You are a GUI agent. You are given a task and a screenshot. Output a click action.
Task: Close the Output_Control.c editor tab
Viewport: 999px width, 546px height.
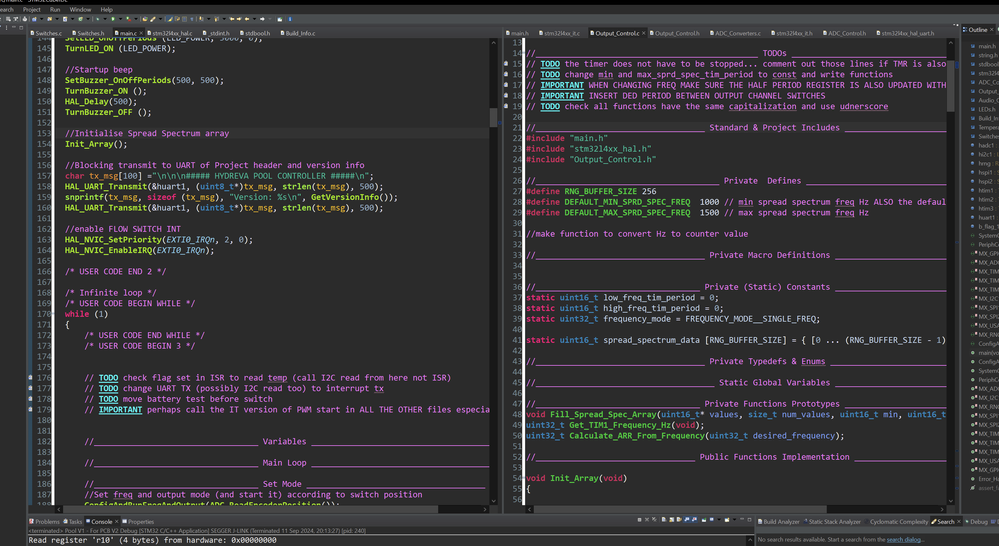click(645, 33)
